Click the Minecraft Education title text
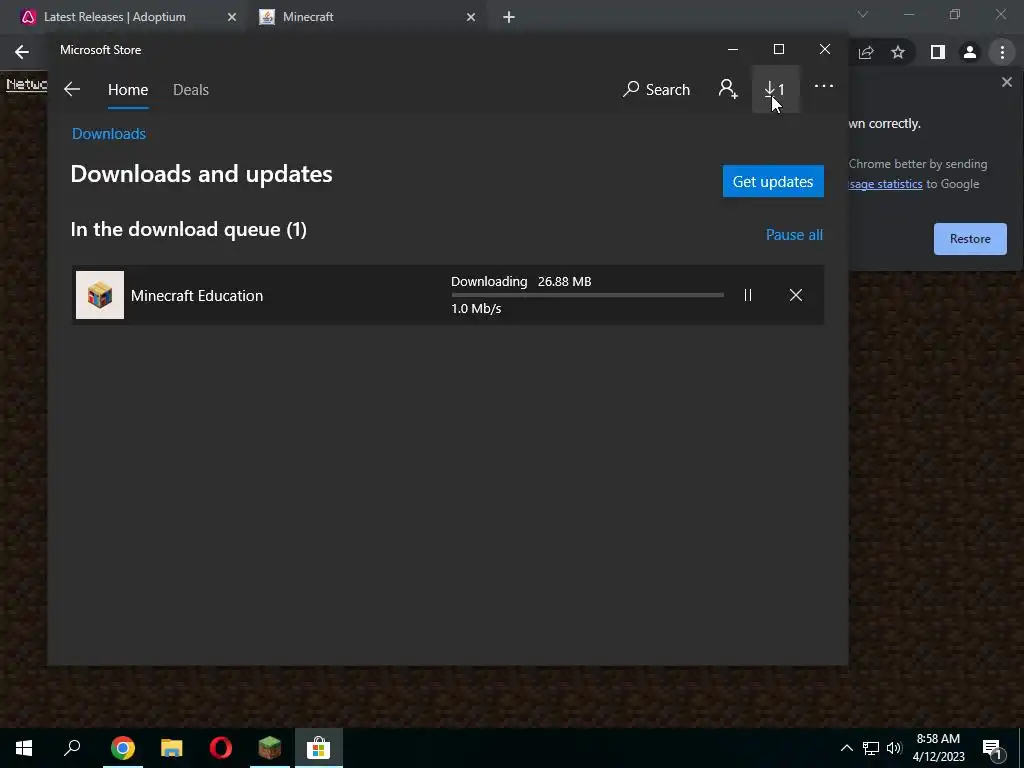 pyautogui.click(x=197, y=296)
